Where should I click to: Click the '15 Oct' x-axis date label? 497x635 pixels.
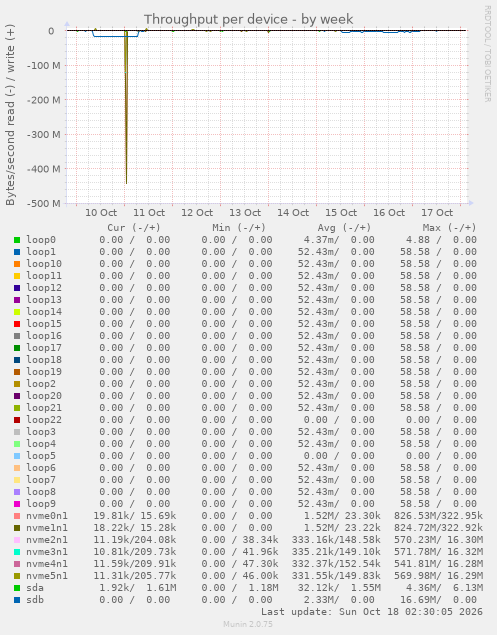[341, 213]
